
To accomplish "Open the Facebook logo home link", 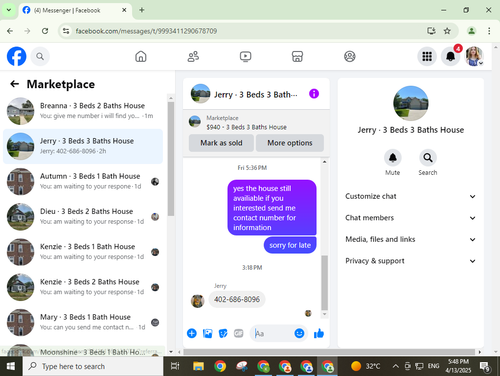I will 16,56.
